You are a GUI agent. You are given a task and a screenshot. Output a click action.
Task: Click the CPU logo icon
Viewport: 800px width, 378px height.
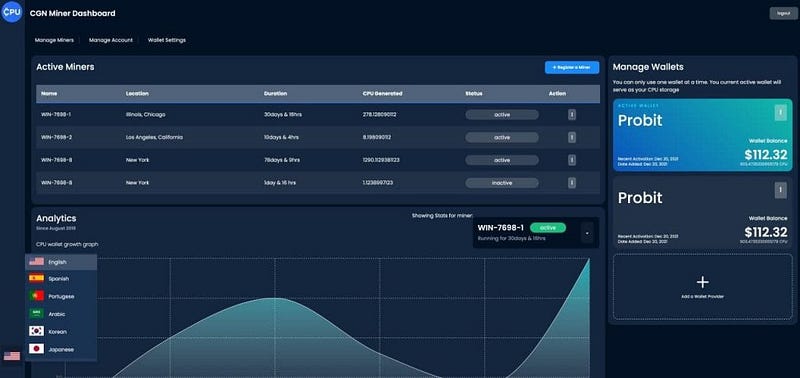click(x=11, y=12)
